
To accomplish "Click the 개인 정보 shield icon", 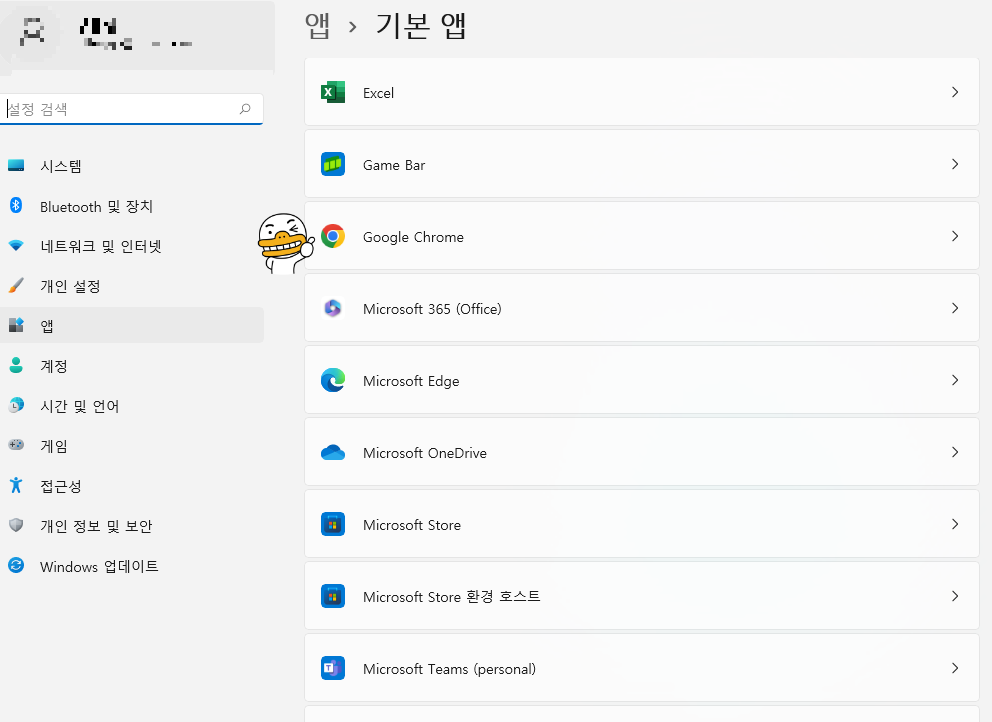I will (16, 525).
